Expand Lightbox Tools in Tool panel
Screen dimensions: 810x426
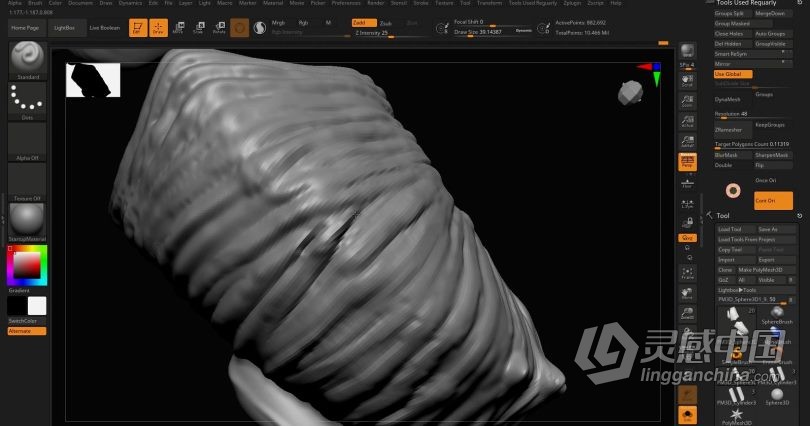755,290
